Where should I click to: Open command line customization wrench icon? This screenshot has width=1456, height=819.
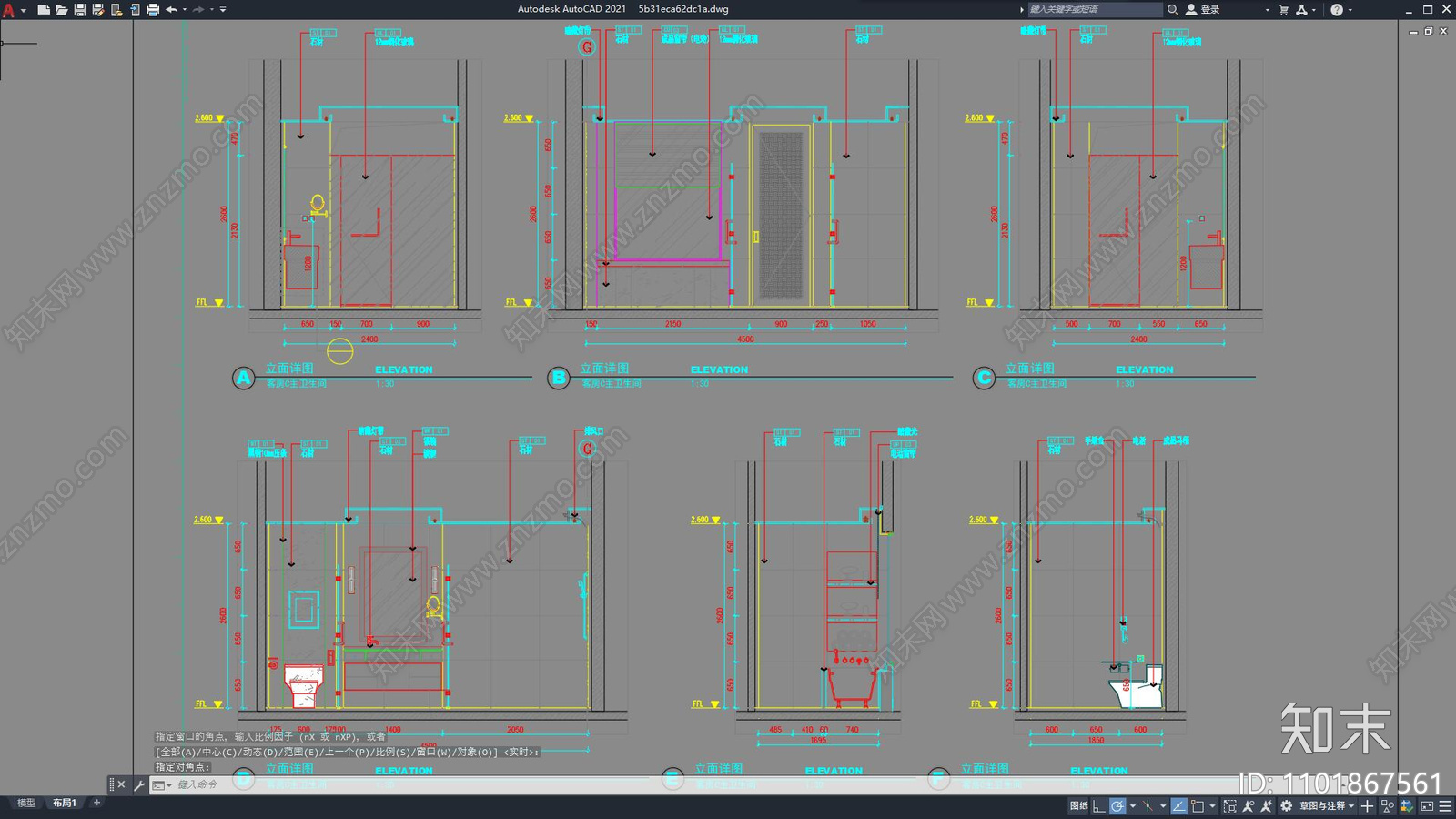tap(139, 784)
